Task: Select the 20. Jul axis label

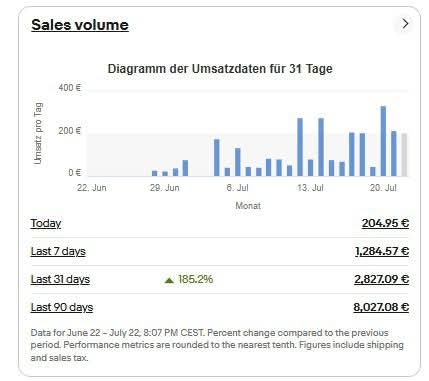Action: 383,188
